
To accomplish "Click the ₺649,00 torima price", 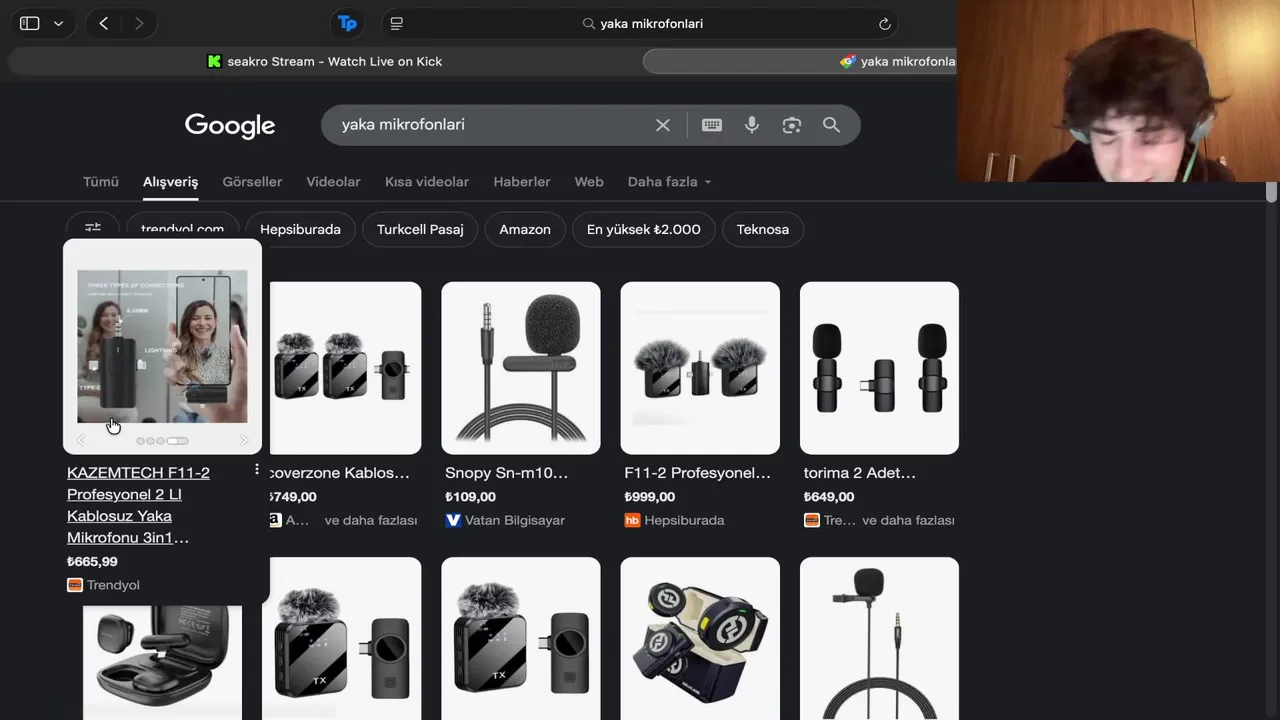I will (x=829, y=497).
